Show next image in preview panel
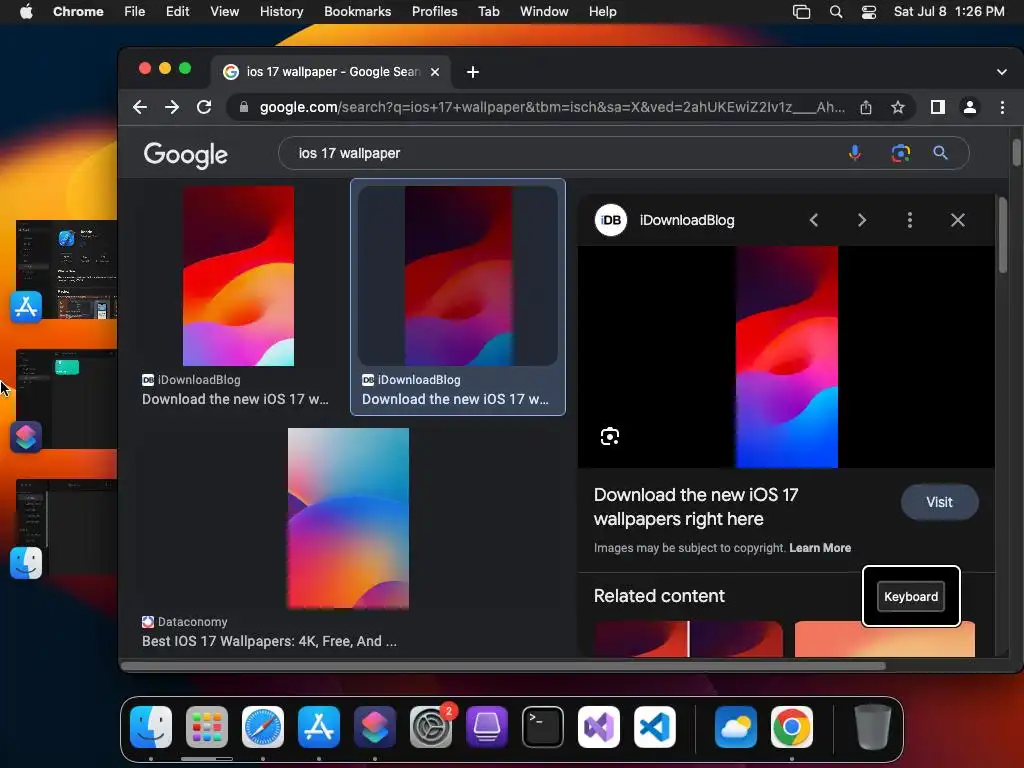Viewport: 1024px width, 768px height. 862,220
